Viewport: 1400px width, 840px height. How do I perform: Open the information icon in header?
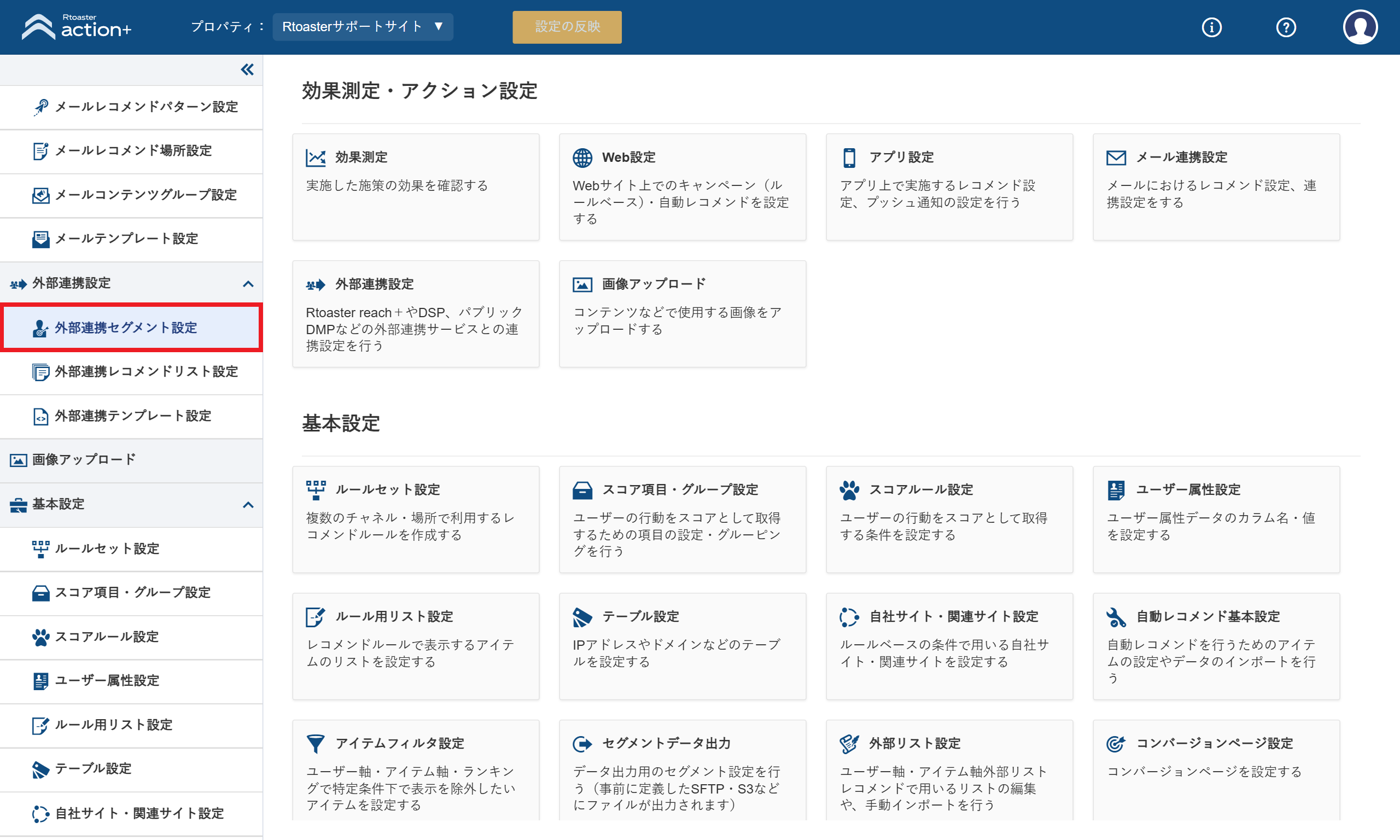1211,27
